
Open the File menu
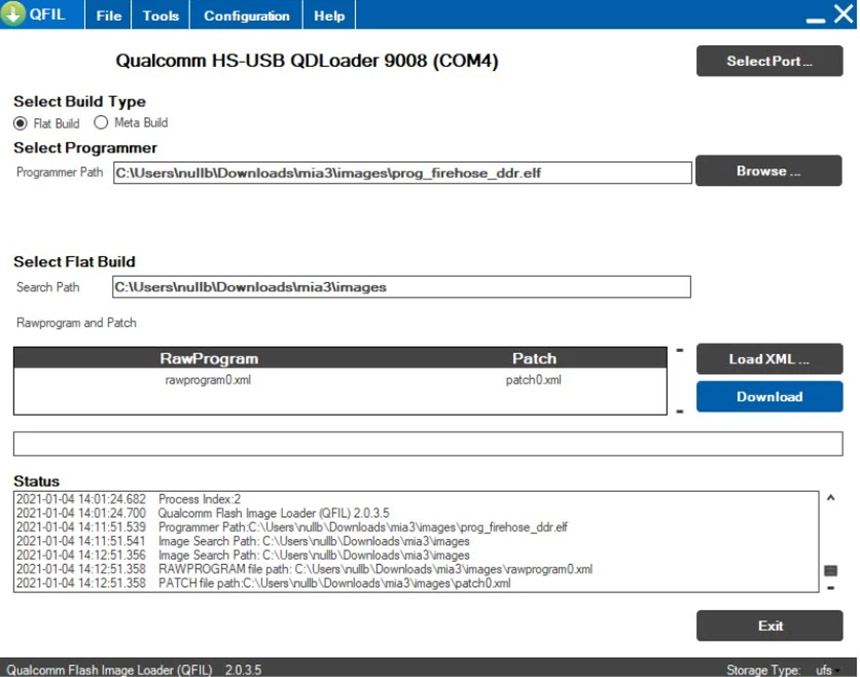click(109, 16)
